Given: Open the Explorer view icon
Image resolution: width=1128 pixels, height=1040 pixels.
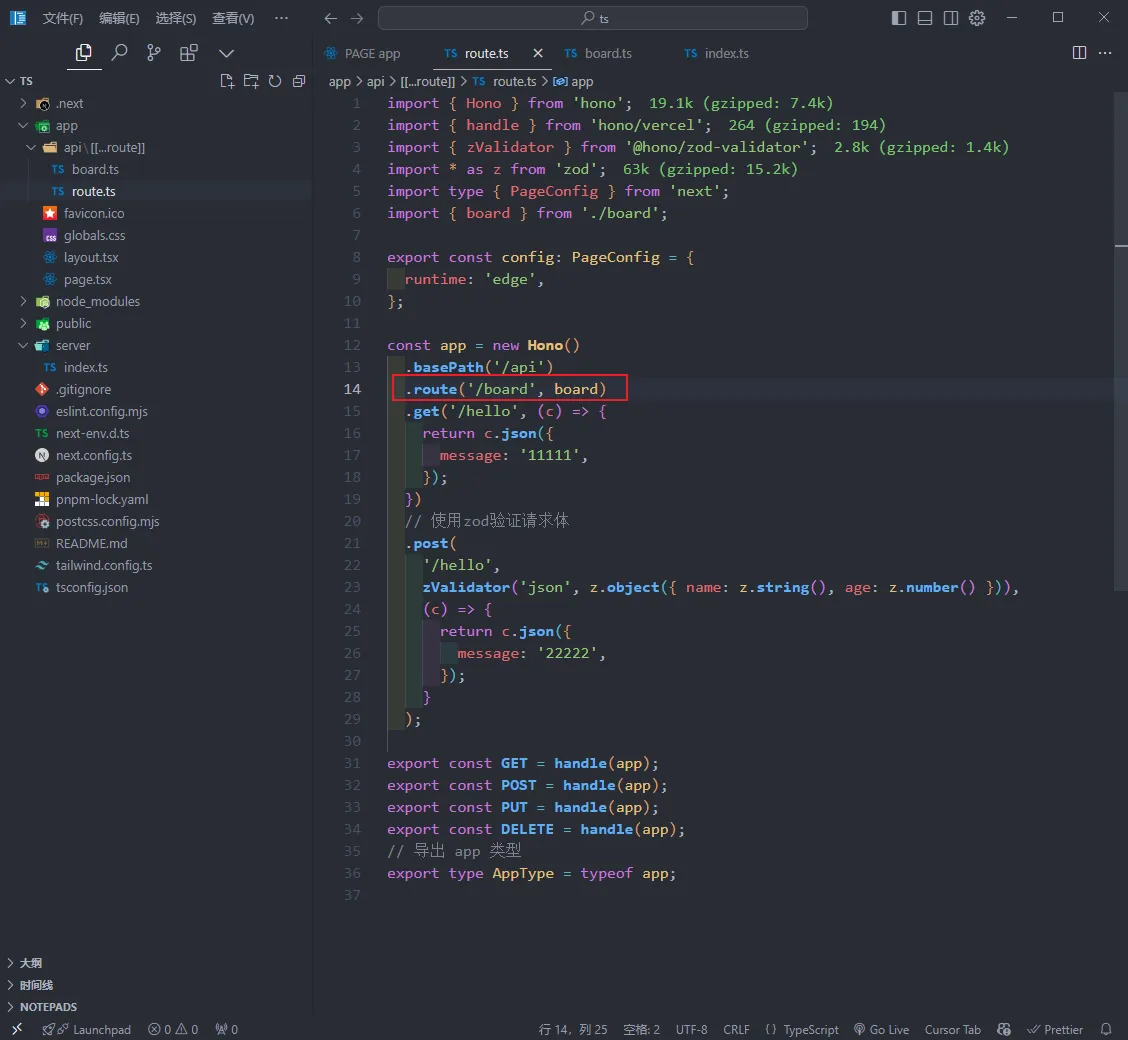Looking at the screenshot, I should 83,53.
